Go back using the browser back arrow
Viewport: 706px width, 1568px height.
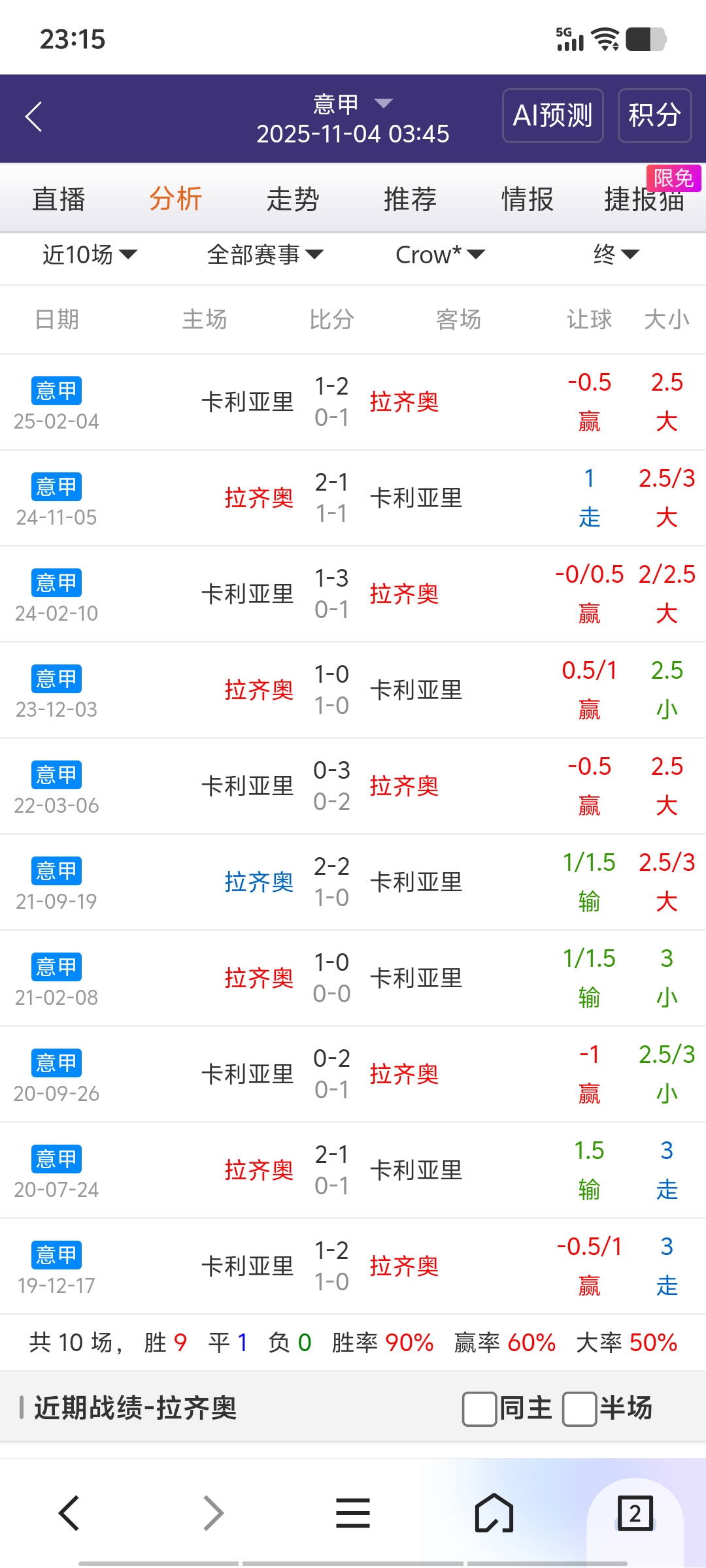(x=69, y=1512)
